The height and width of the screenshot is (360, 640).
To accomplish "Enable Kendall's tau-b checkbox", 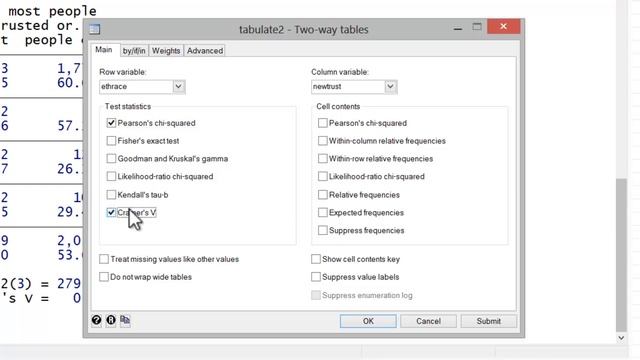I will (x=111, y=195).
